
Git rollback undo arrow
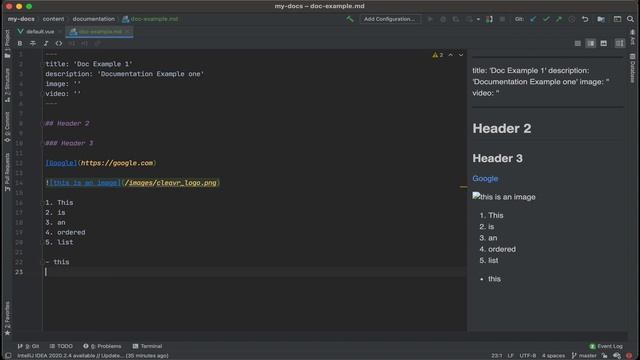[x=585, y=19]
